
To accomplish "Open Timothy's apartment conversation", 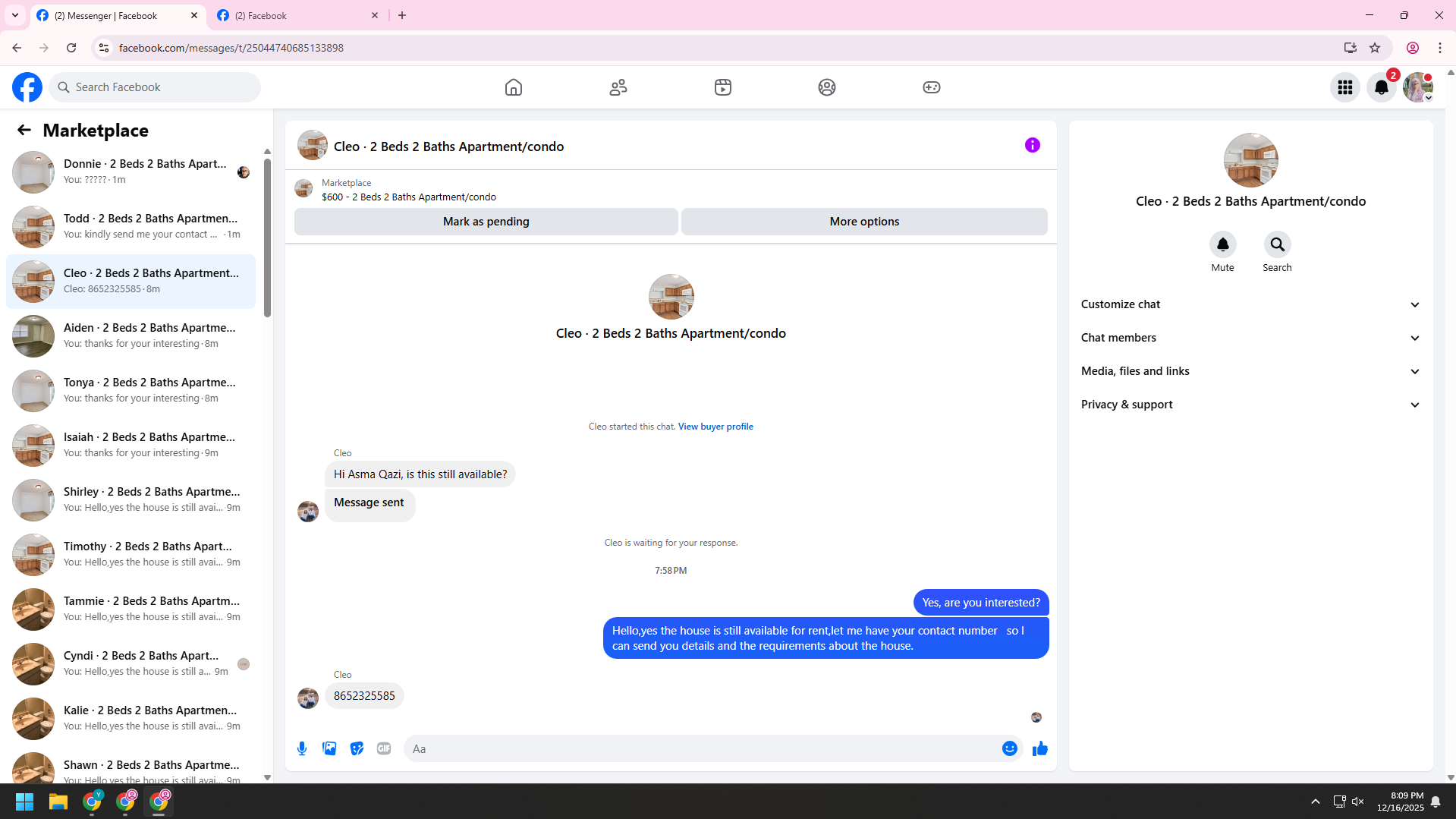I will 131,554.
